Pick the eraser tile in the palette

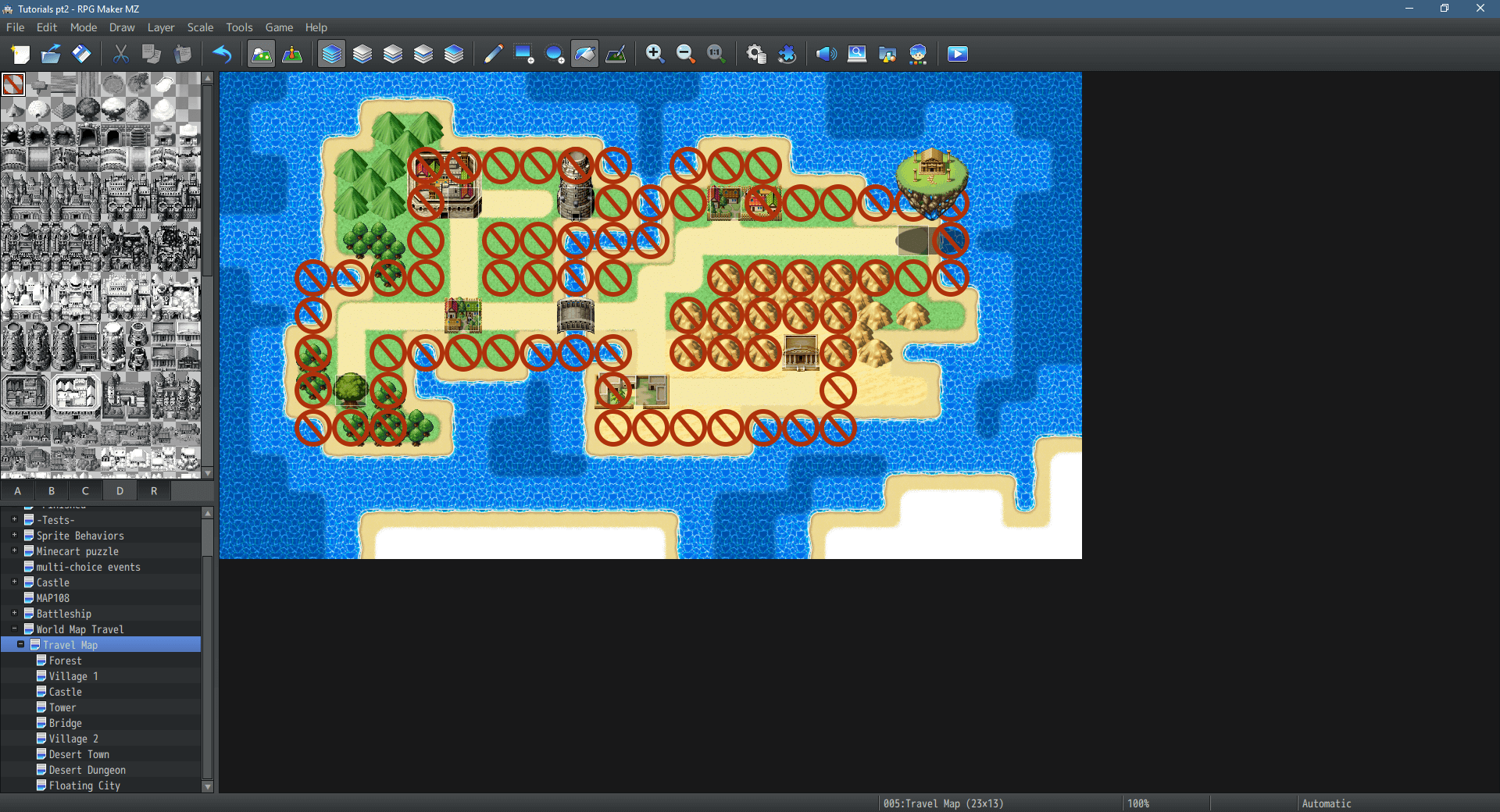[x=13, y=84]
